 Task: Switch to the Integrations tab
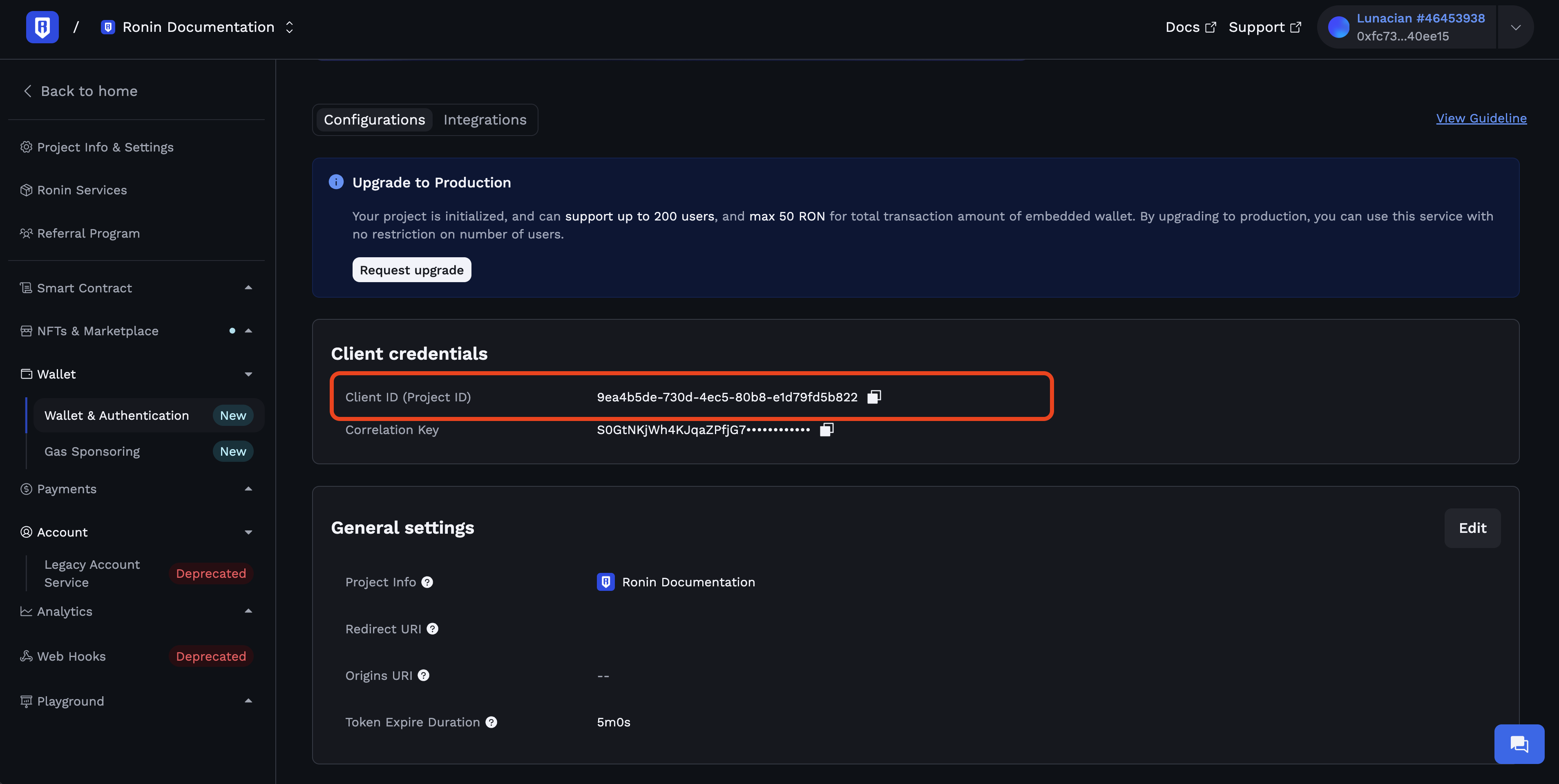pyautogui.click(x=485, y=120)
